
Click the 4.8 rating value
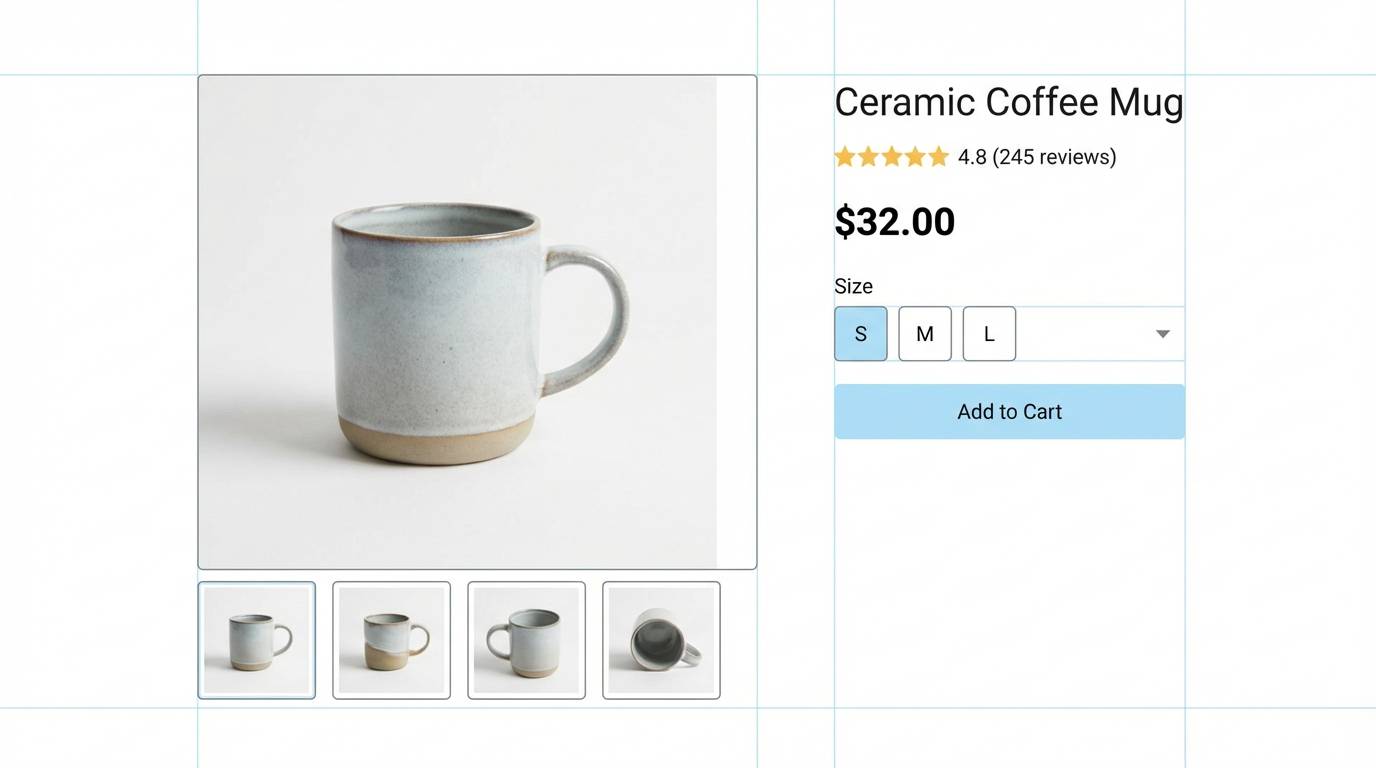point(971,156)
